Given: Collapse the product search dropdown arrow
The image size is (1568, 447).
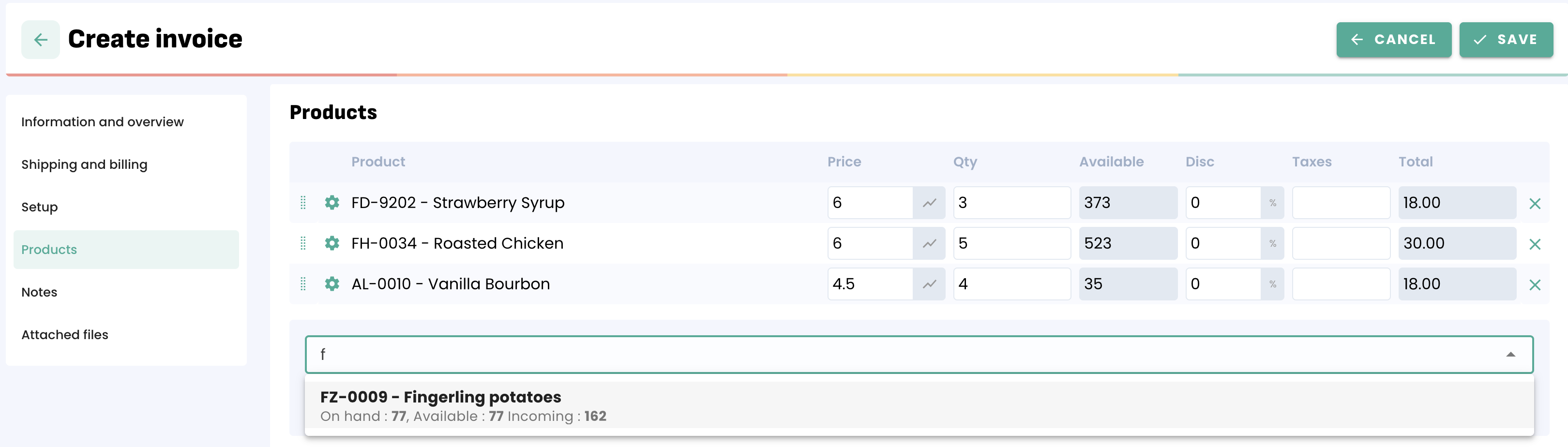Looking at the screenshot, I should 1510,355.
